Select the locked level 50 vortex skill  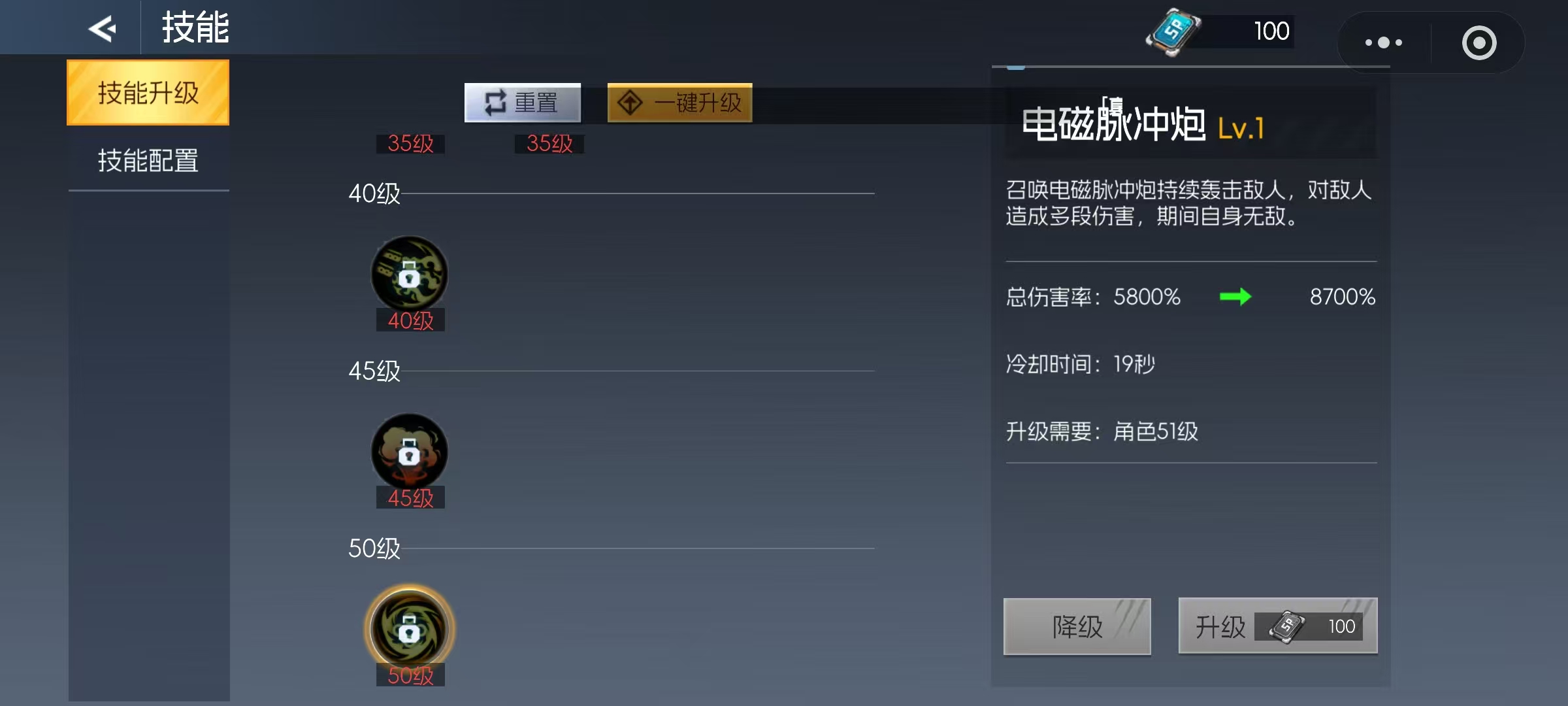click(x=410, y=629)
